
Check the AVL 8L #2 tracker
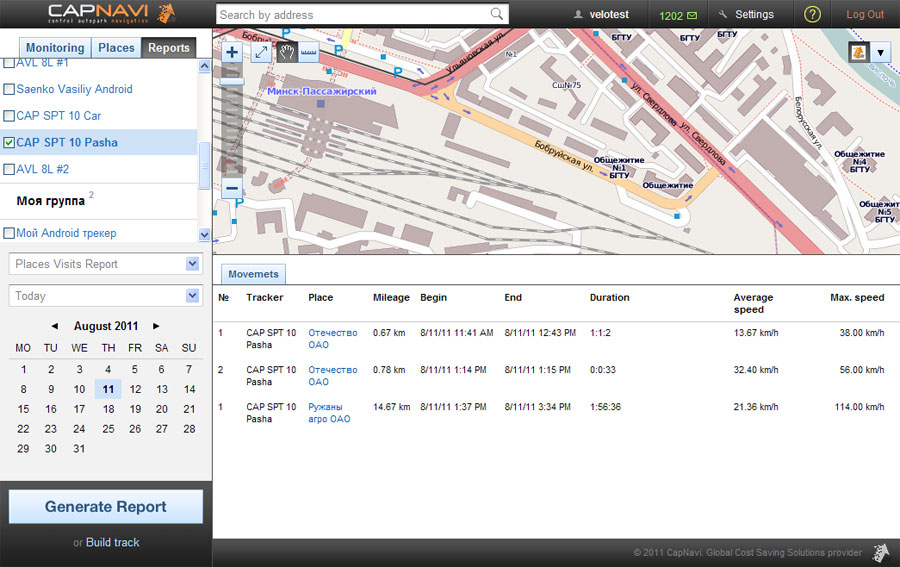click(9, 169)
